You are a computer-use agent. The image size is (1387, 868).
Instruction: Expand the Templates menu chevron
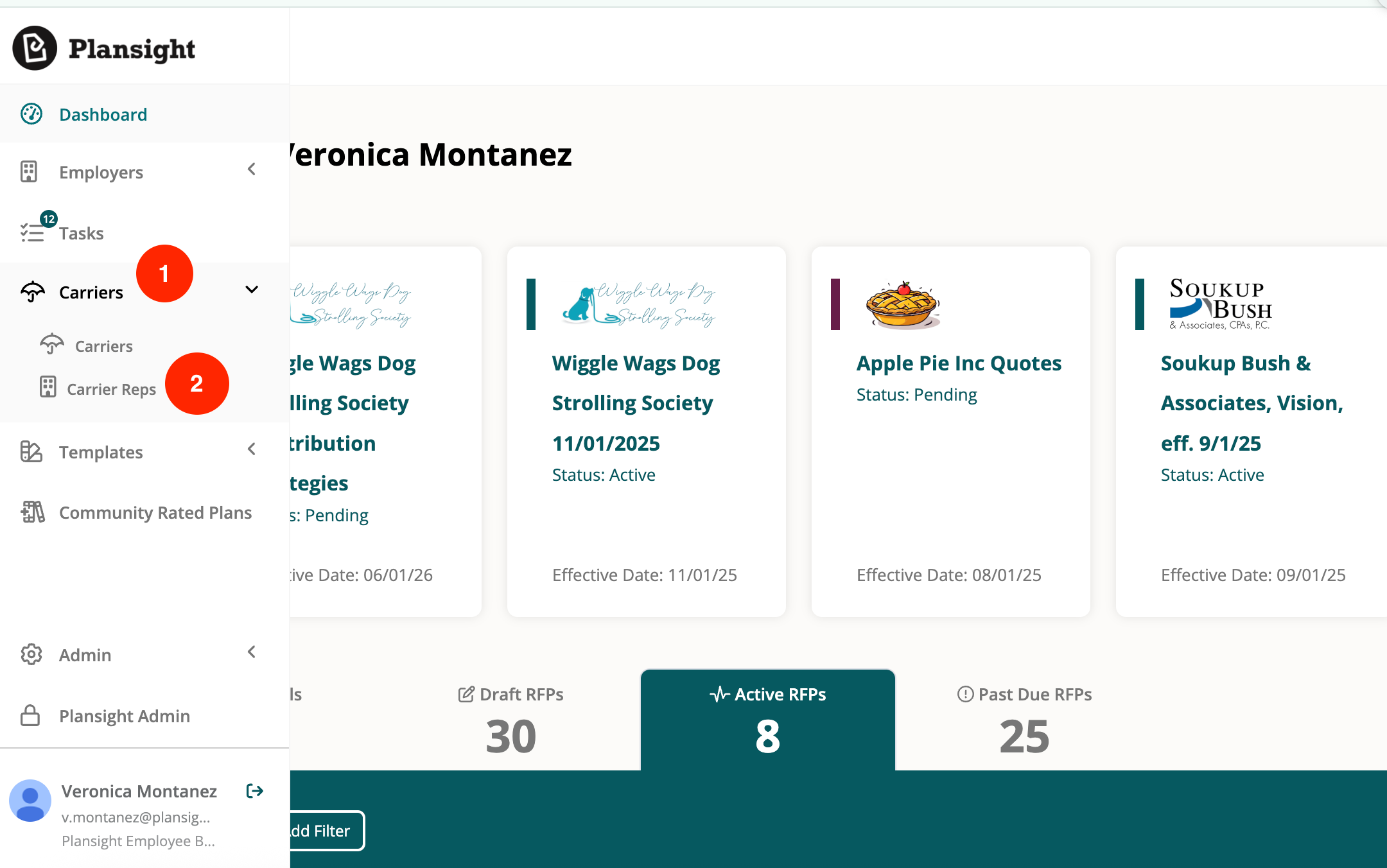252,449
